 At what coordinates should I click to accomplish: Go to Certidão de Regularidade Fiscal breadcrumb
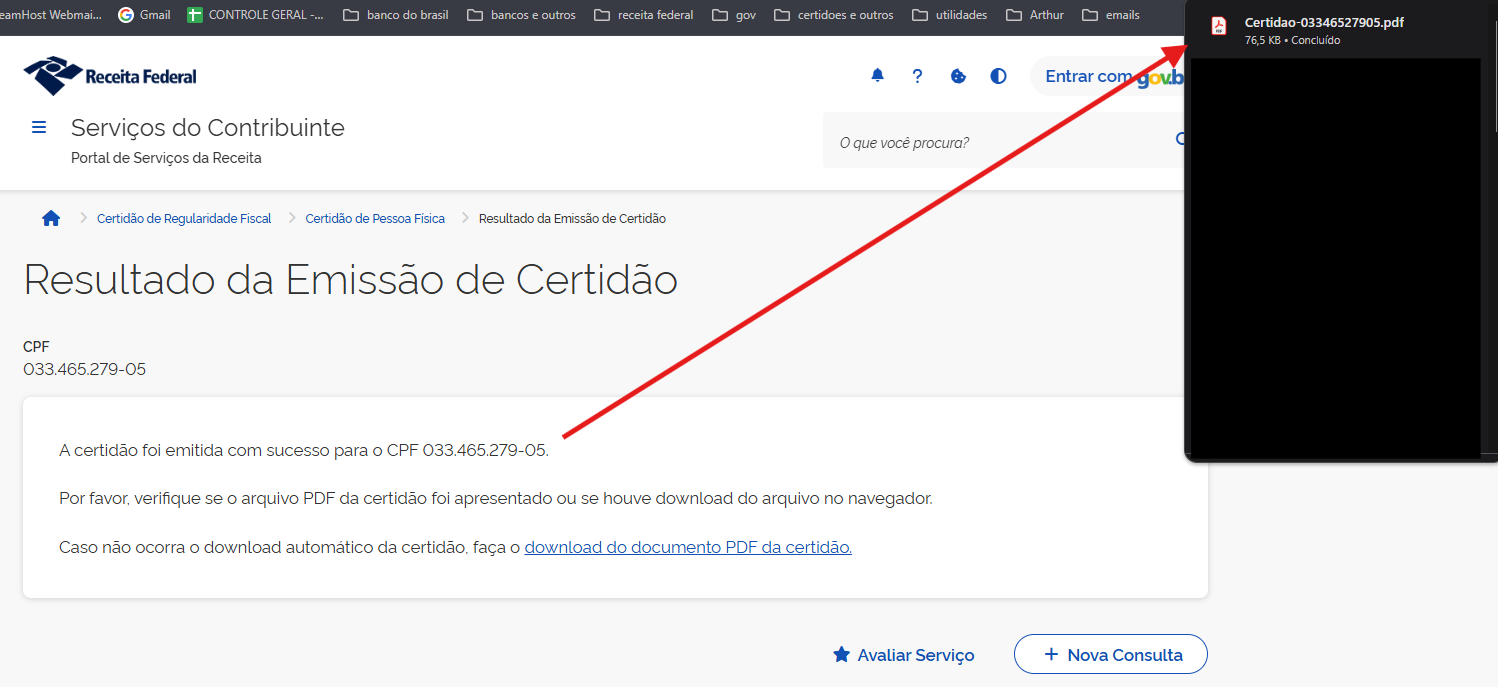pyautogui.click(x=184, y=218)
